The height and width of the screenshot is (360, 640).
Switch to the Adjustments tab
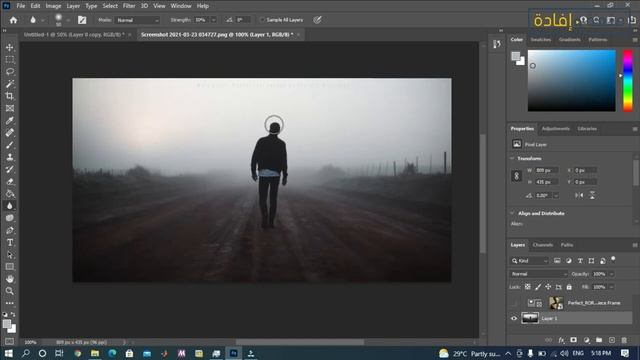coord(556,129)
